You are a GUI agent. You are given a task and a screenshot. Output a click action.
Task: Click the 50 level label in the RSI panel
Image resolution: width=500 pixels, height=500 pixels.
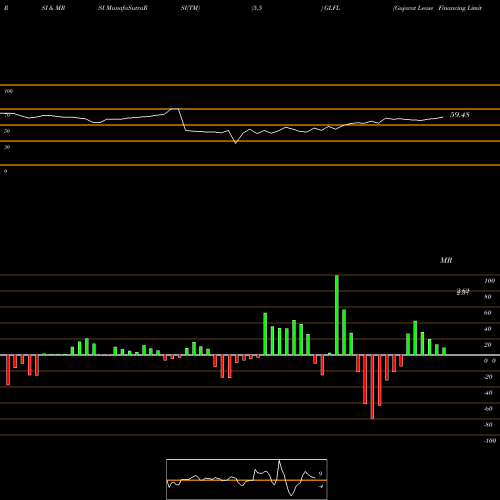click(x=7, y=131)
